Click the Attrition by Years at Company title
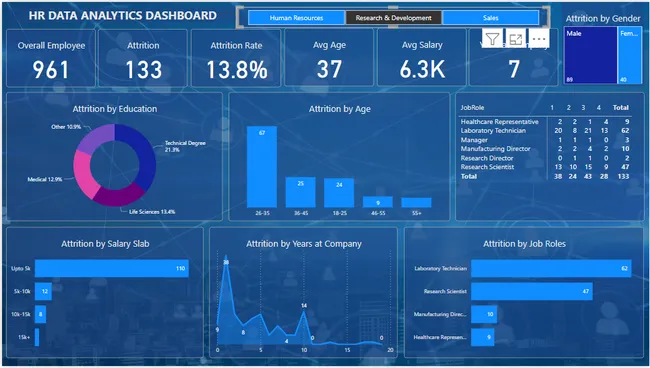Screen dimensions: 650x368 (304, 244)
